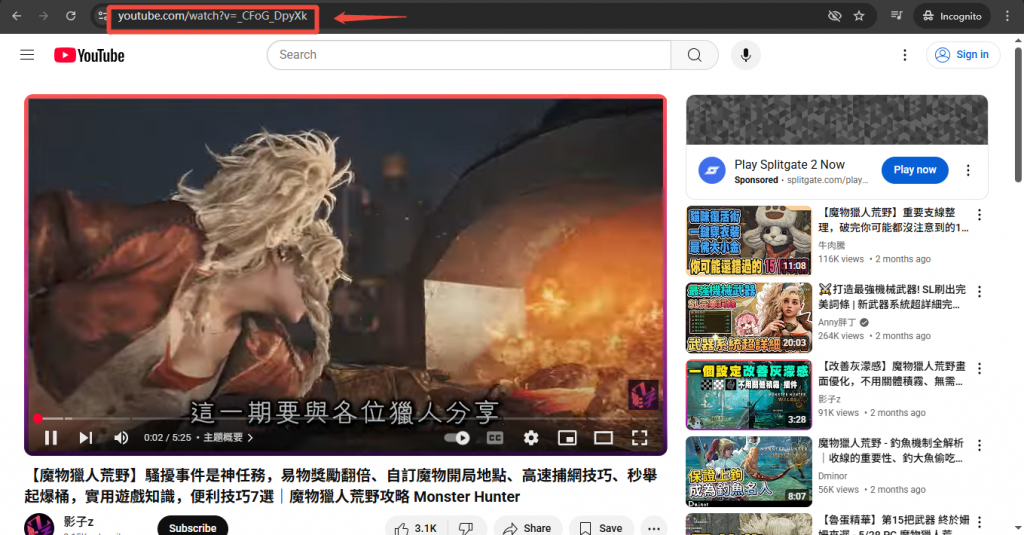Reload the page using the refresh icon
Image resolution: width=1024 pixels, height=535 pixels.
click(x=71, y=16)
